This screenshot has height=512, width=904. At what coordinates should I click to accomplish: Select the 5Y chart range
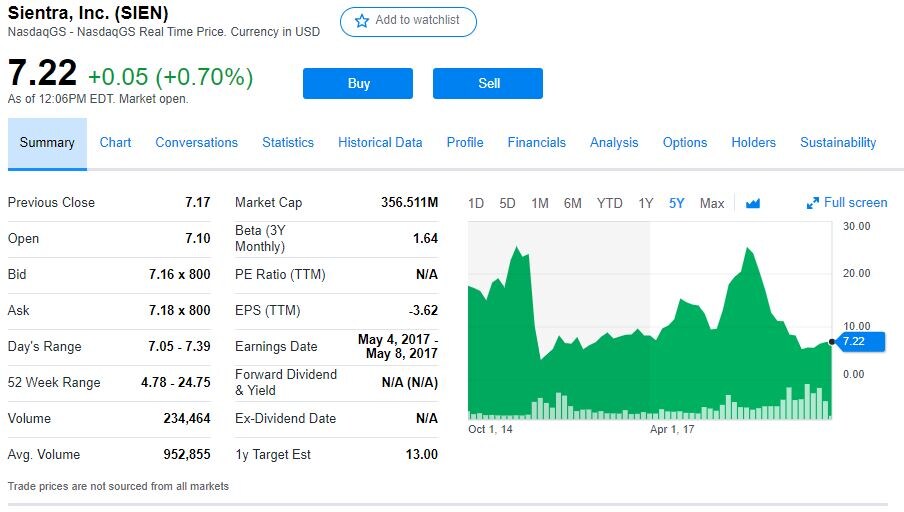(x=676, y=204)
